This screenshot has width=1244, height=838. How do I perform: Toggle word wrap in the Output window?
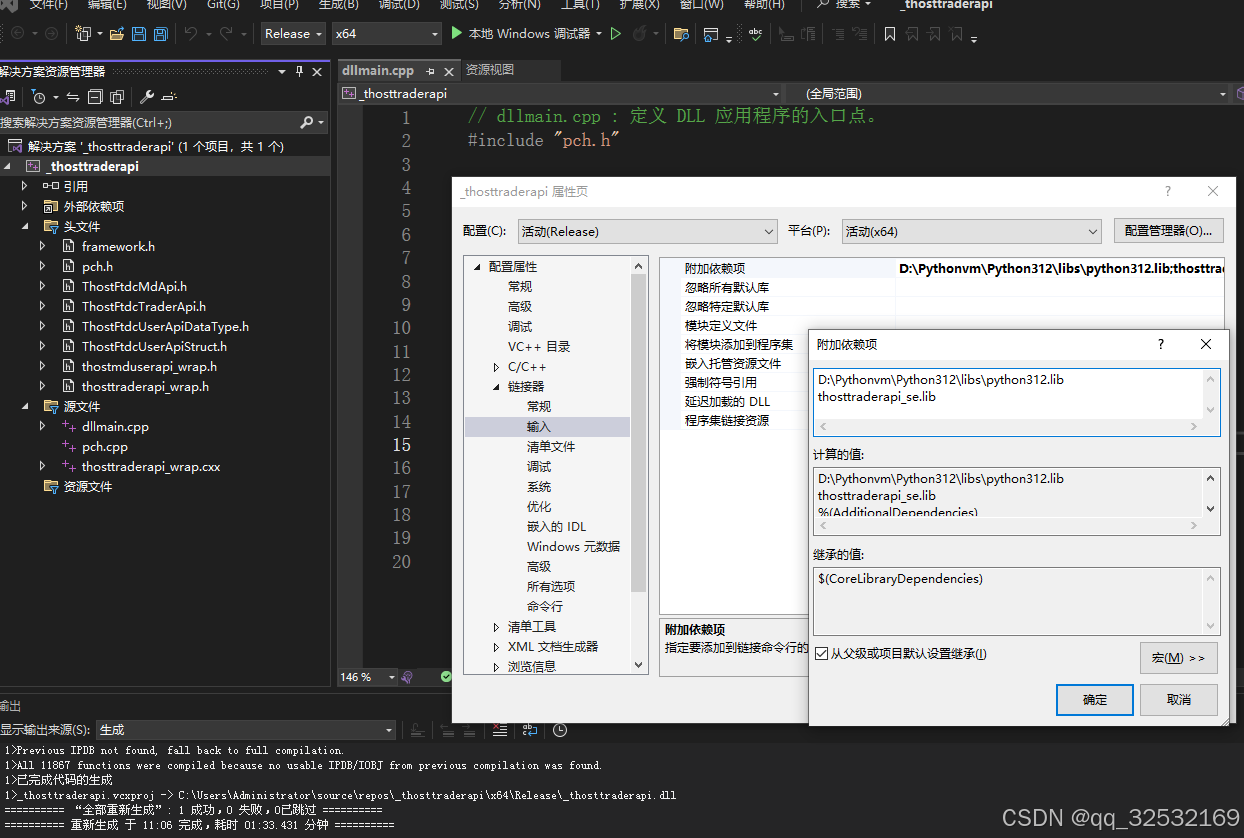[530, 731]
